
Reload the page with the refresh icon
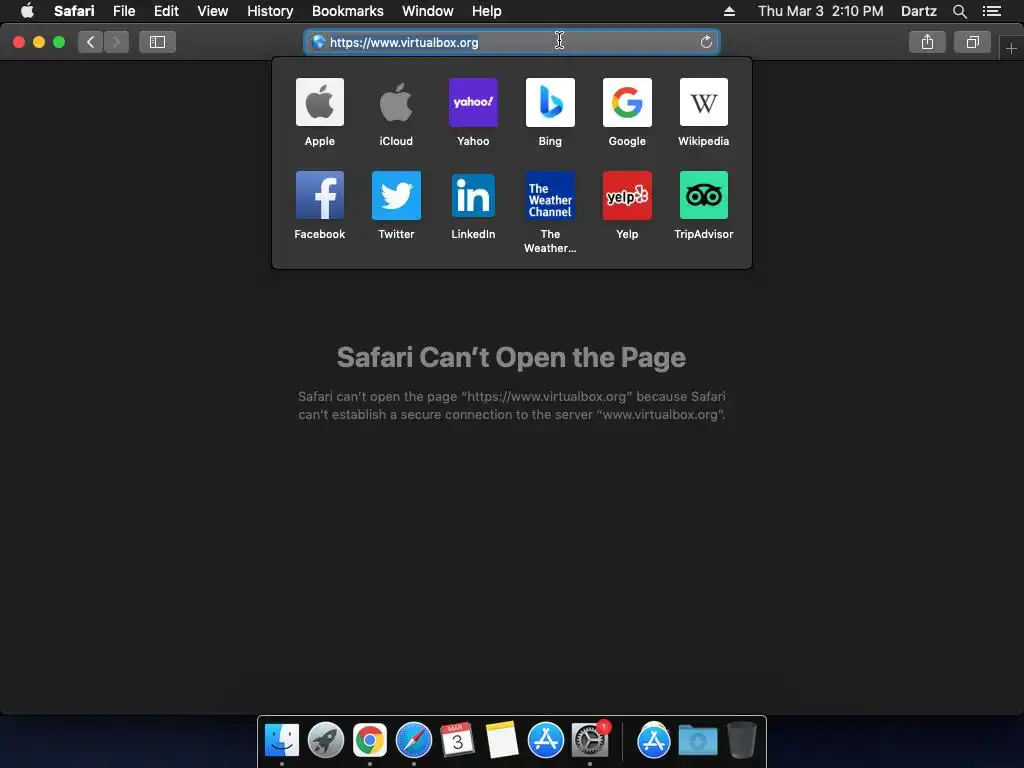pos(706,42)
